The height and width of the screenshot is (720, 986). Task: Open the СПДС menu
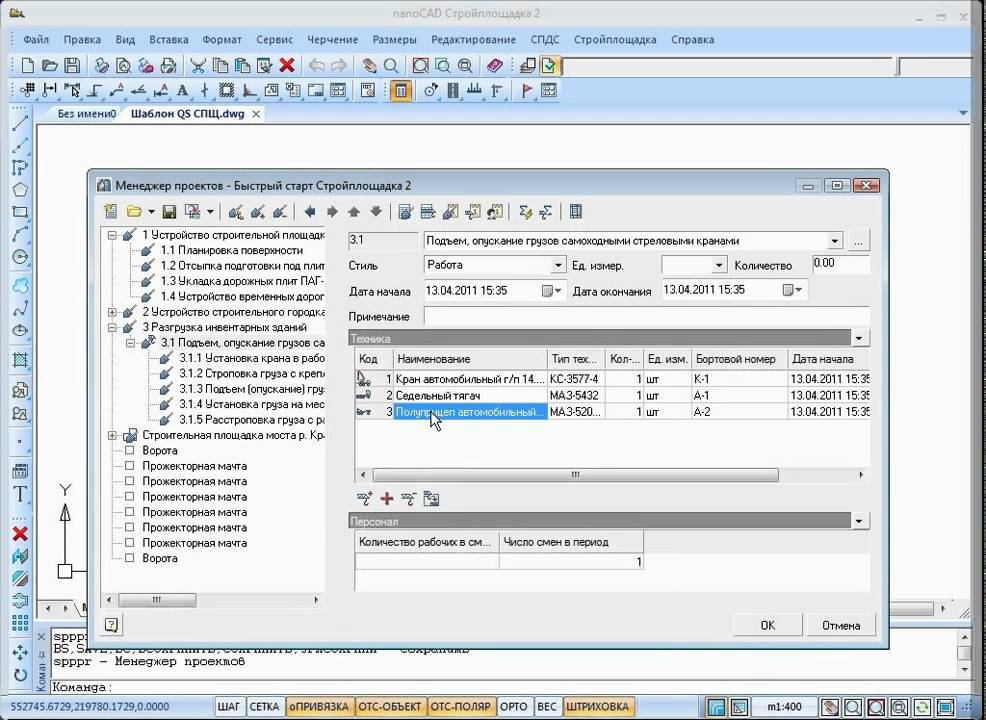point(545,40)
